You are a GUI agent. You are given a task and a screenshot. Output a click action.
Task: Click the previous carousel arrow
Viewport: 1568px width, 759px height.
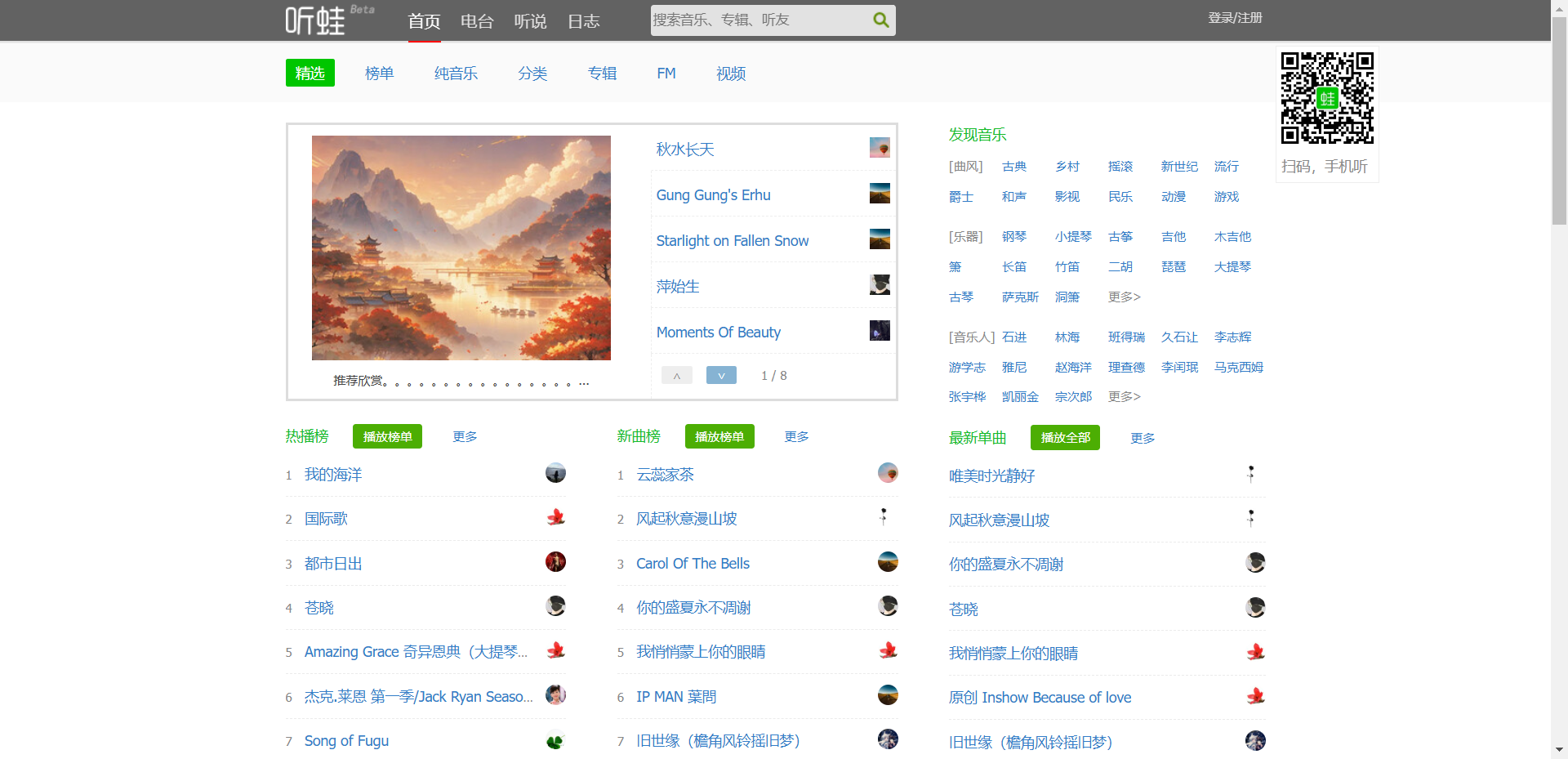(676, 375)
